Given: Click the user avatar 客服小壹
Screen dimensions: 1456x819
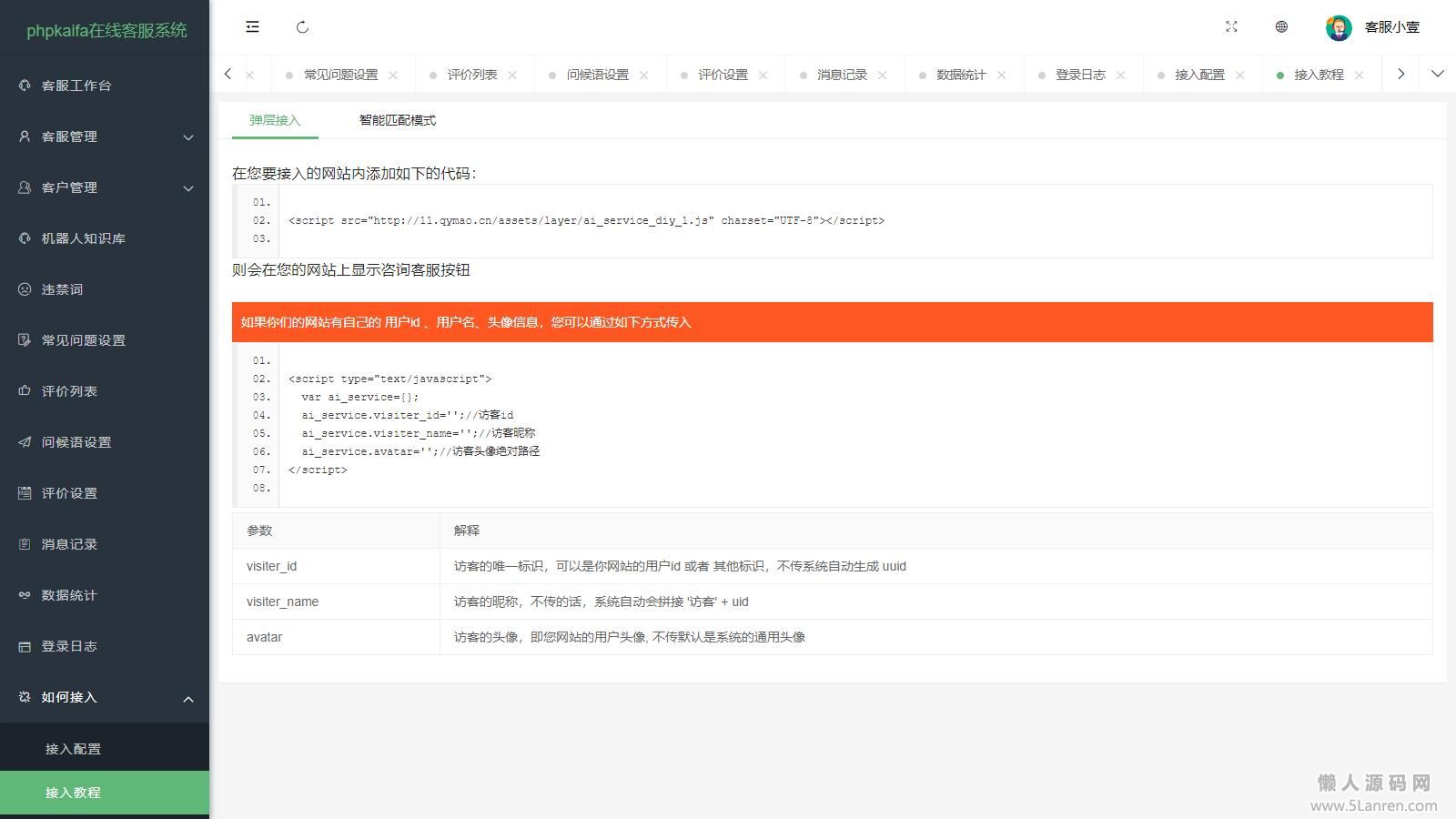Looking at the screenshot, I should pyautogui.click(x=1339, y=28).
